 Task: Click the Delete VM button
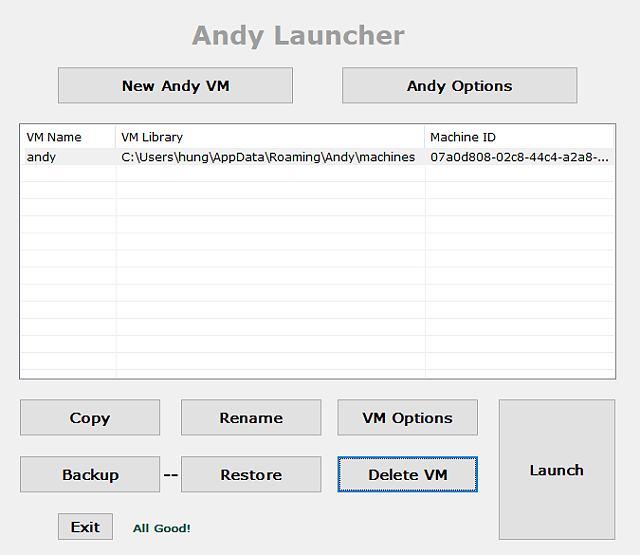click(x=407, y=474)
